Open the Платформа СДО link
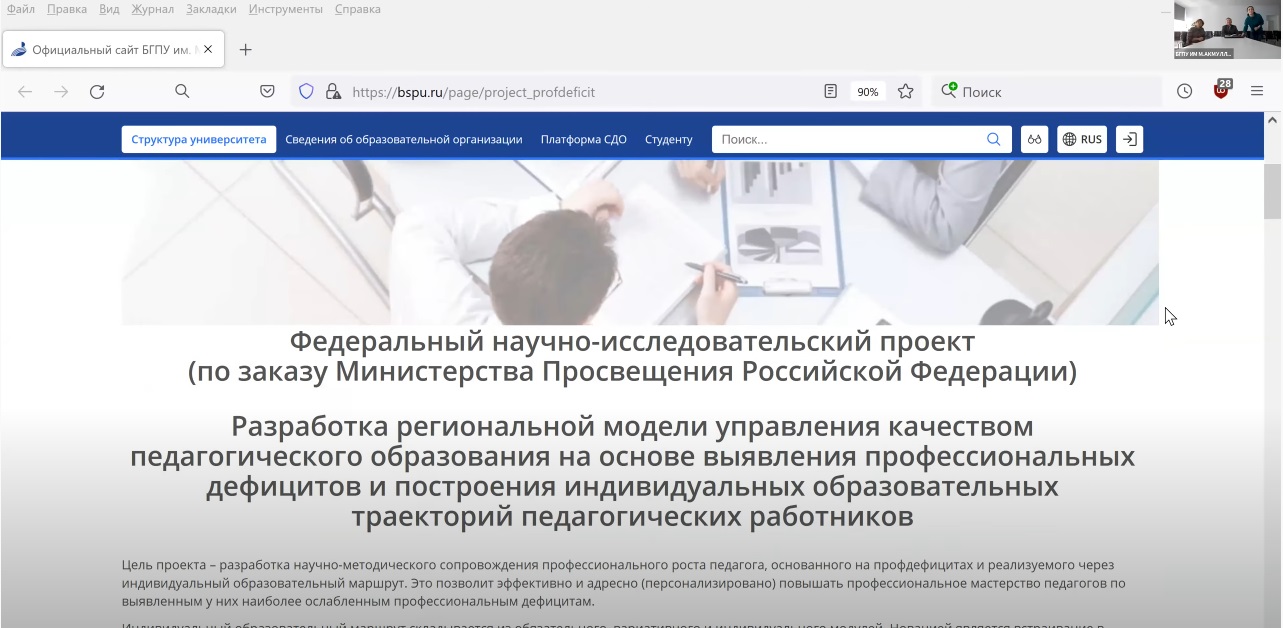 [x=583, y=140]
